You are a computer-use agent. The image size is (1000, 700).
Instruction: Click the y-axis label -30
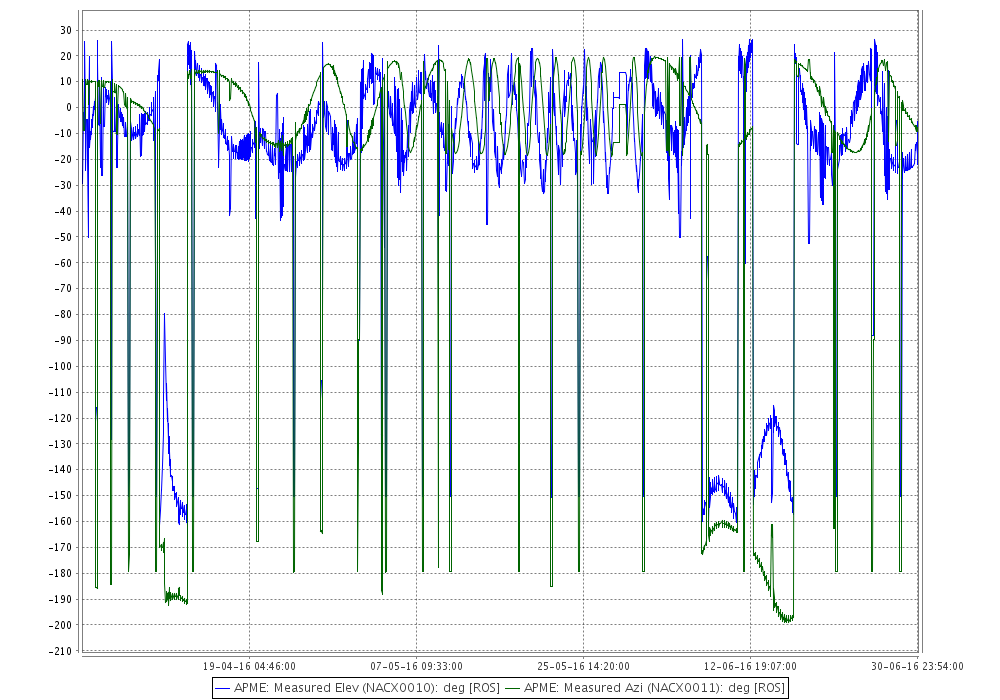(x=63, y=186)
